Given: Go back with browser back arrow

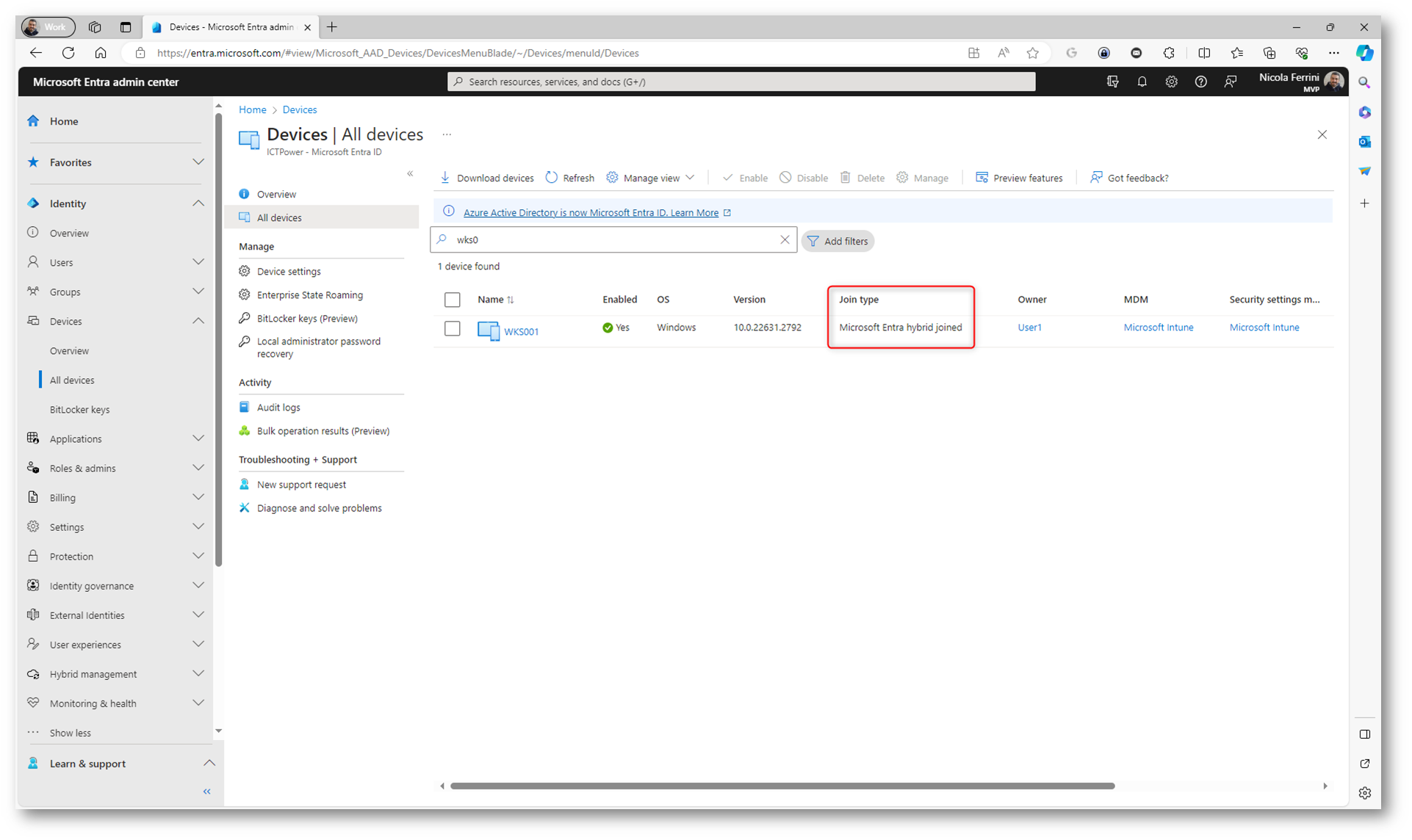Looking at the screenshot, I should [35, 53].
